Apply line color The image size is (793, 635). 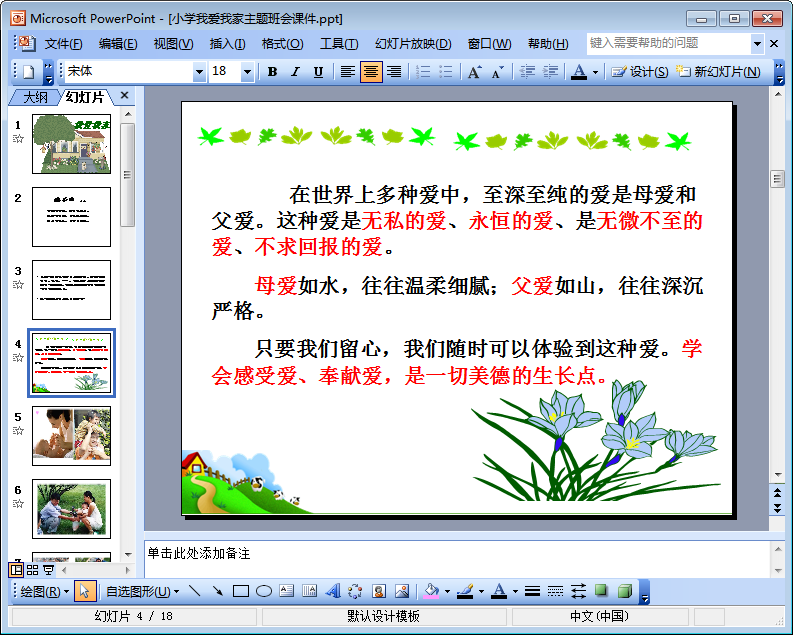pyautogui.click(x=465, y=591)
